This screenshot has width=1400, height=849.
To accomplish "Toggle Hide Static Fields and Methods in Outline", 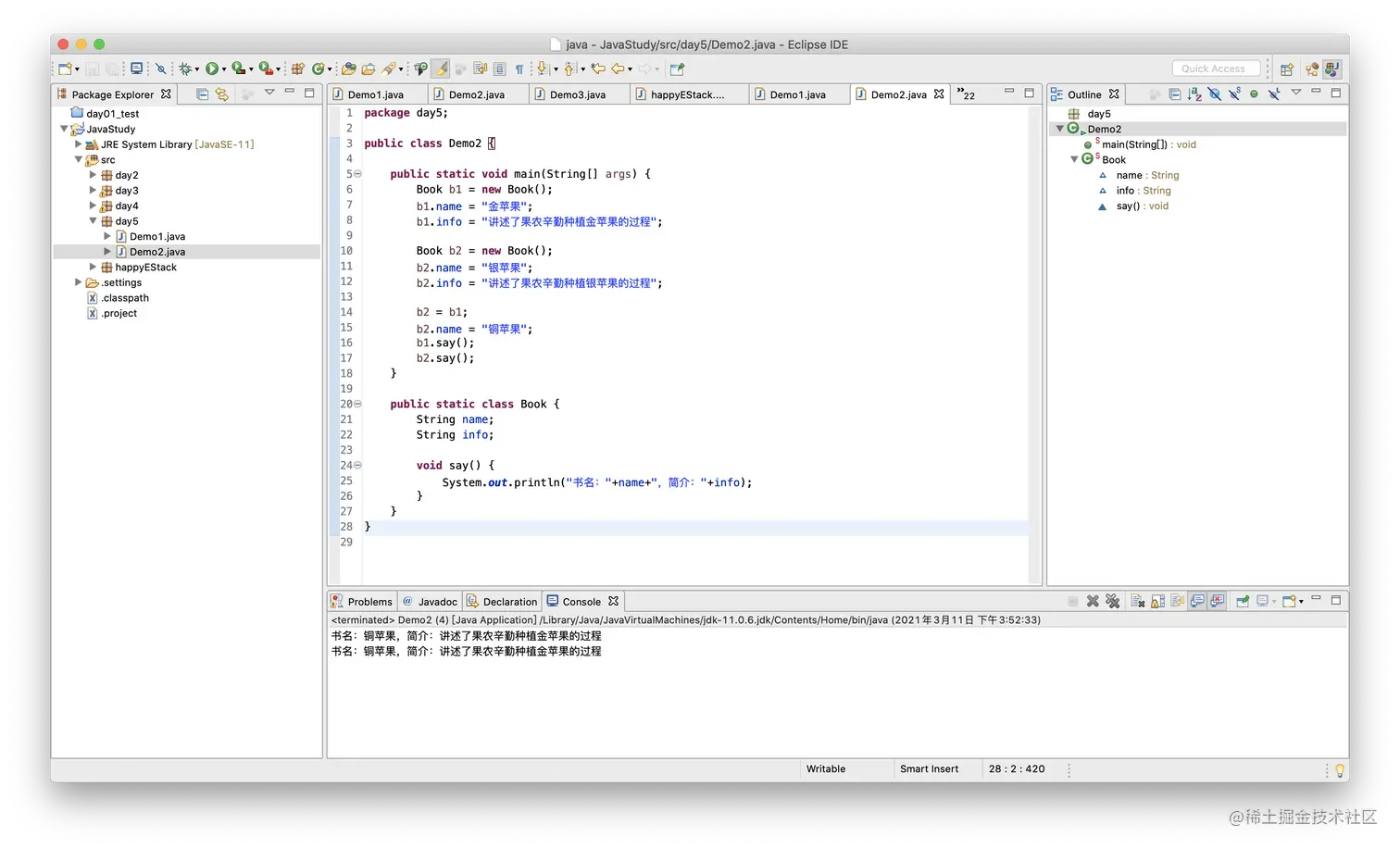I will coord(1234,94).
